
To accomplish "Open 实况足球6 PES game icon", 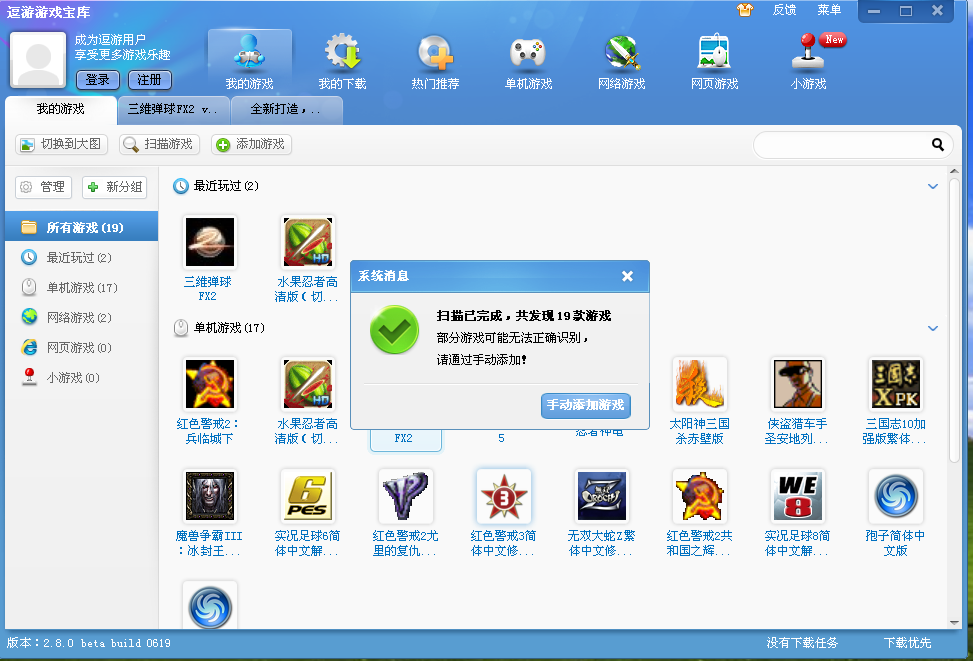I will pos(308,496).
